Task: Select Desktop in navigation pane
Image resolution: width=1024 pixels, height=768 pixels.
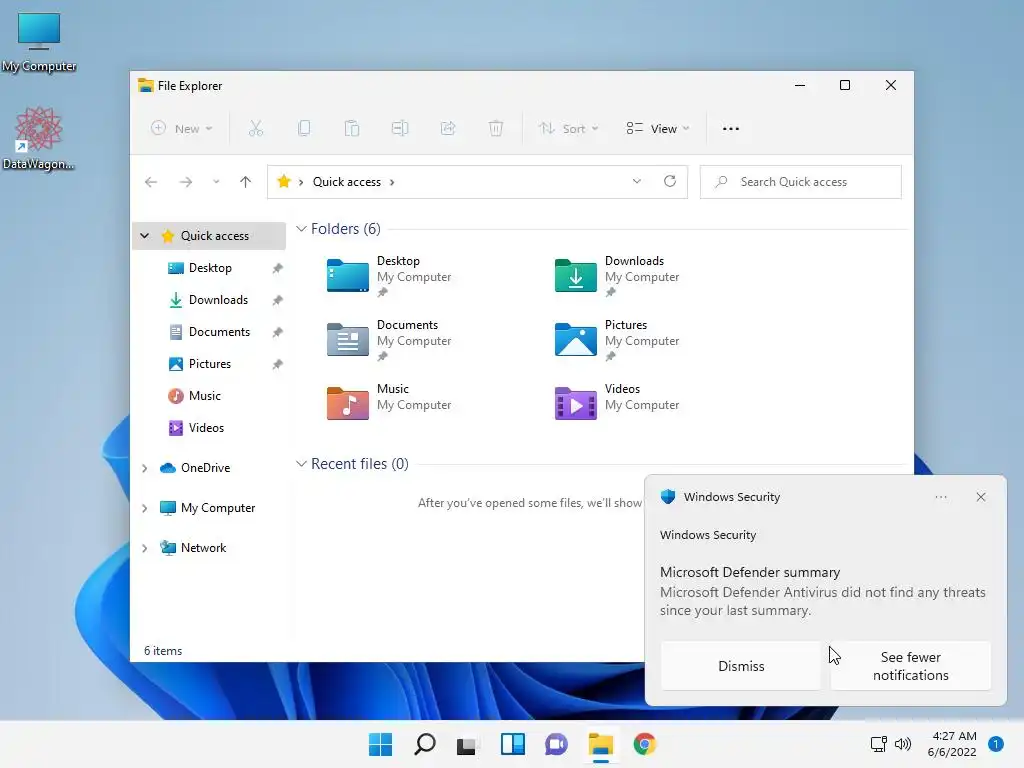Action: pyautogui.click(x=210, y=268)
